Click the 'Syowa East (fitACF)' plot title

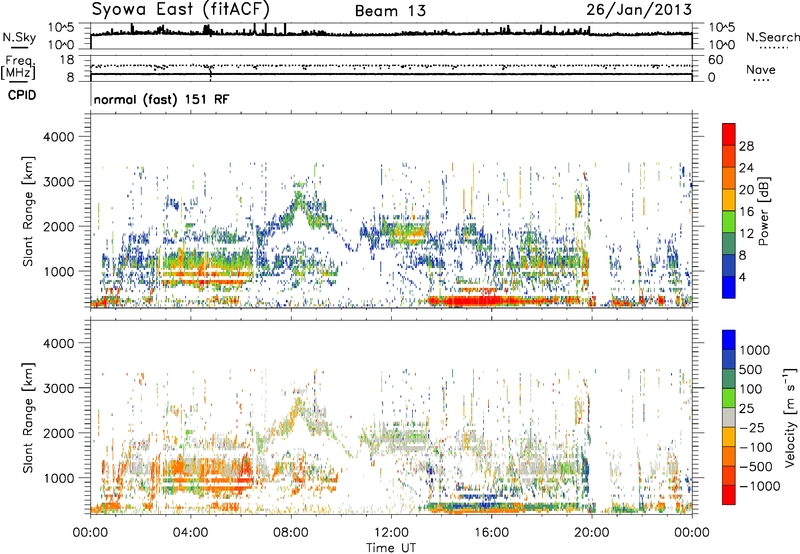pos(180,9)
